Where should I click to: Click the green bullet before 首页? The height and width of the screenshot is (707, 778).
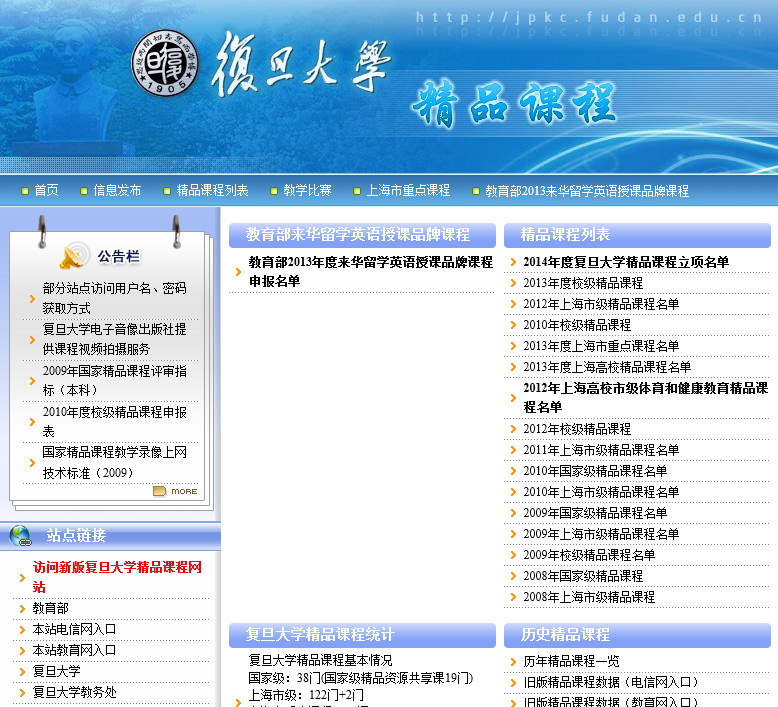25,191
